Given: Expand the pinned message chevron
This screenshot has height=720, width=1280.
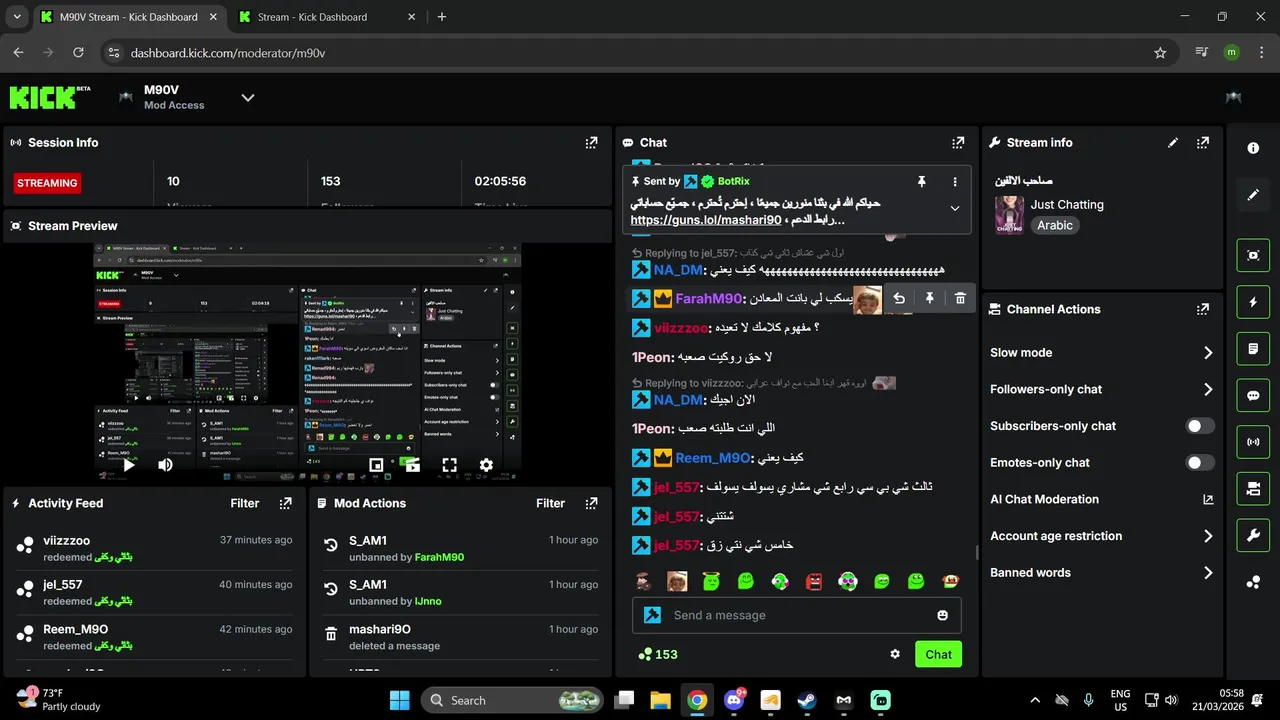Looking at the screenshot, I should 955,208.
